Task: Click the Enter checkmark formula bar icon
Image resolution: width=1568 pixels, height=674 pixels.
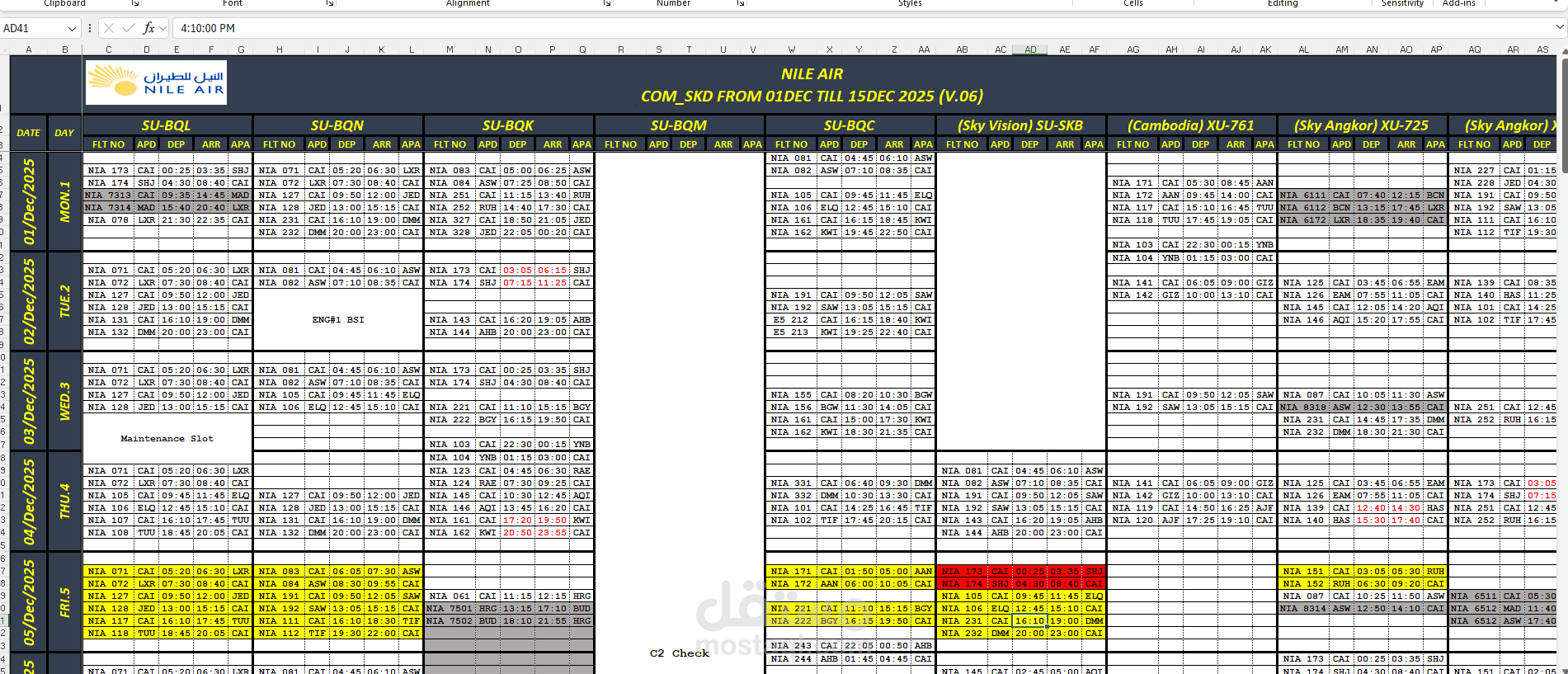Action: pyautogui.click(x=128, y=28)
